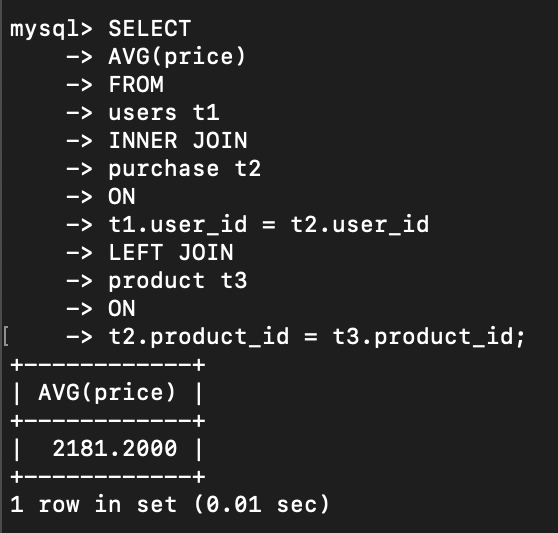
Task: Click the left bracket marker beside last query line
Action: pos(6,337)
